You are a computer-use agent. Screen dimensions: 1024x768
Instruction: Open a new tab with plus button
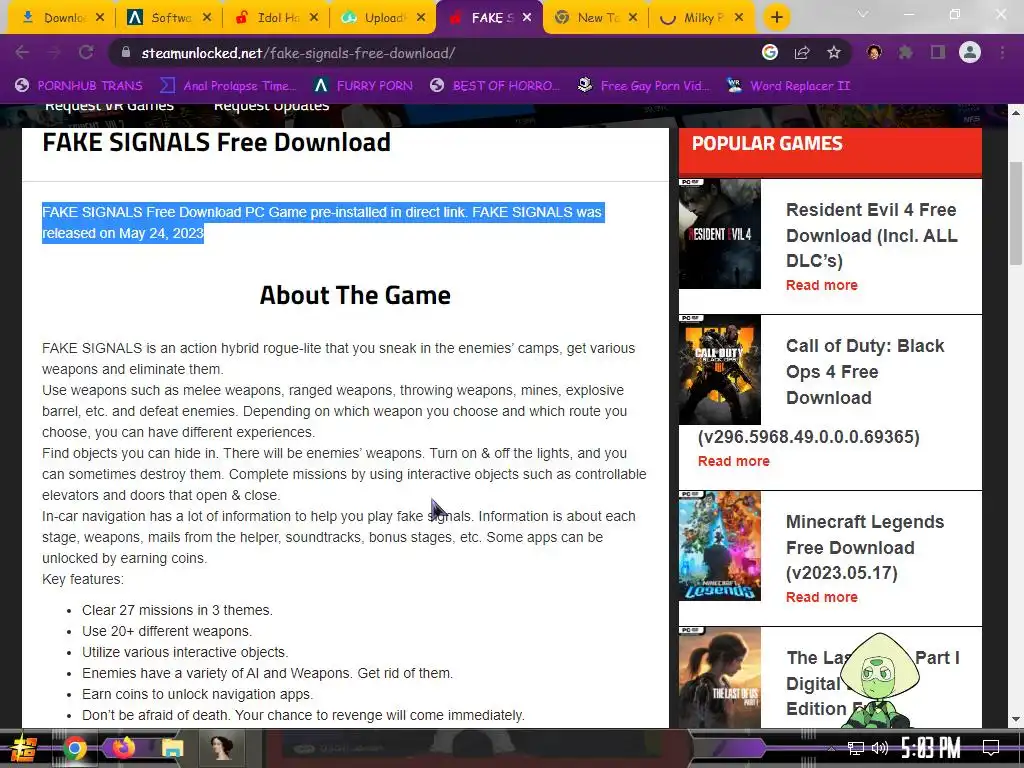[776, 17]
